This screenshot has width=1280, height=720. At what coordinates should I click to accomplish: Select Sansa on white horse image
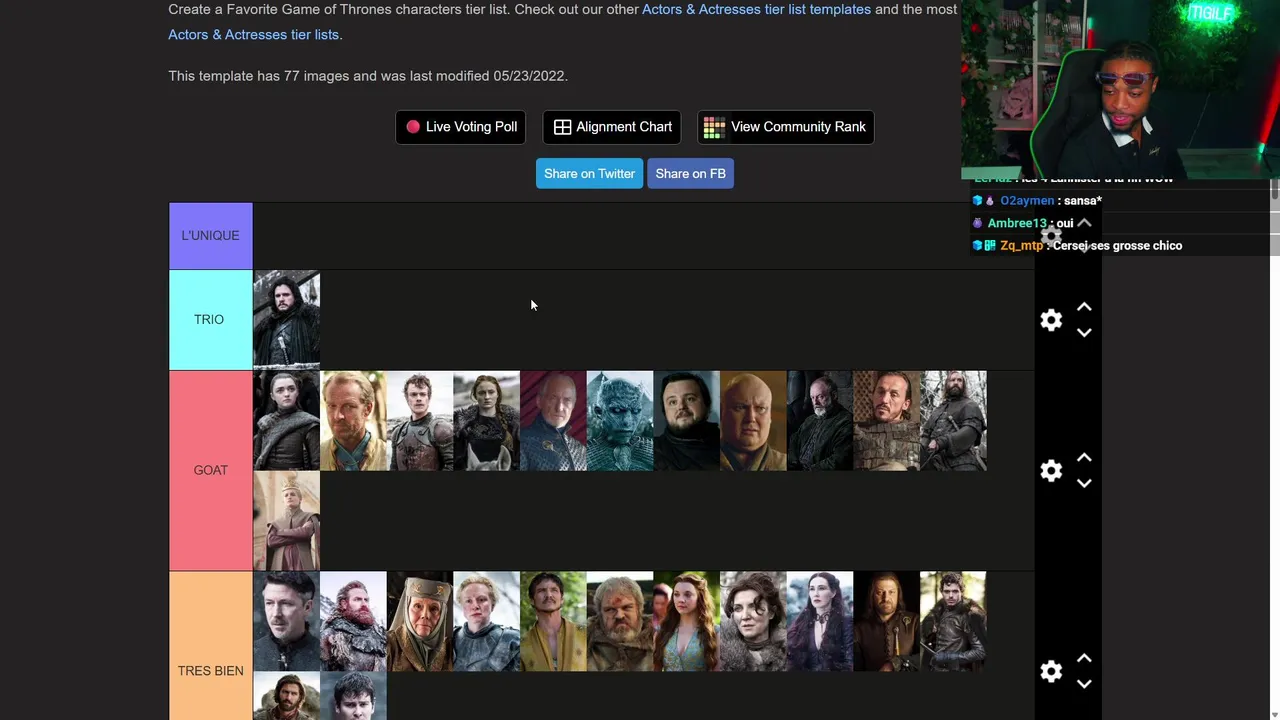click(x=486, y=421)
